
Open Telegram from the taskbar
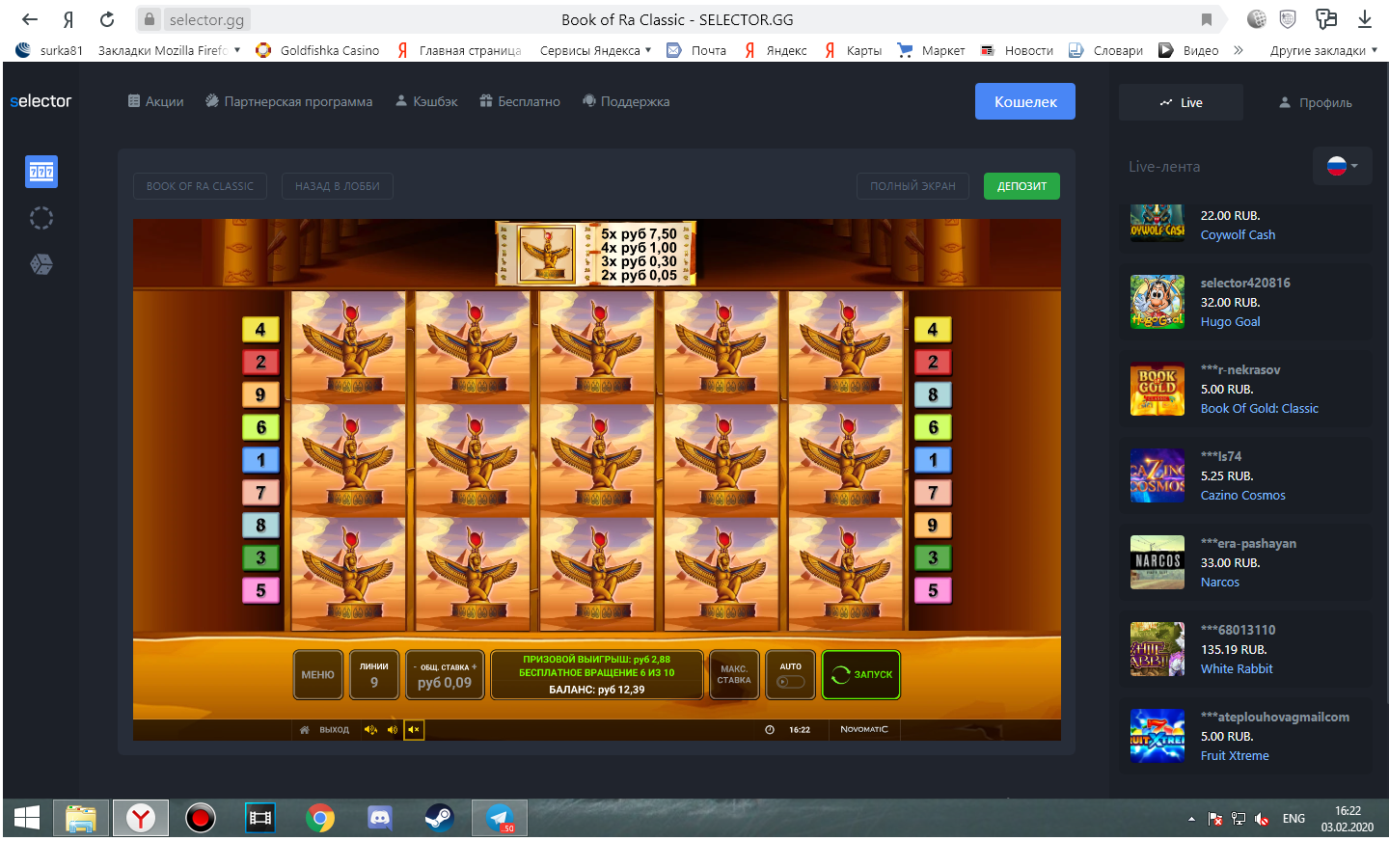[500, 818]
